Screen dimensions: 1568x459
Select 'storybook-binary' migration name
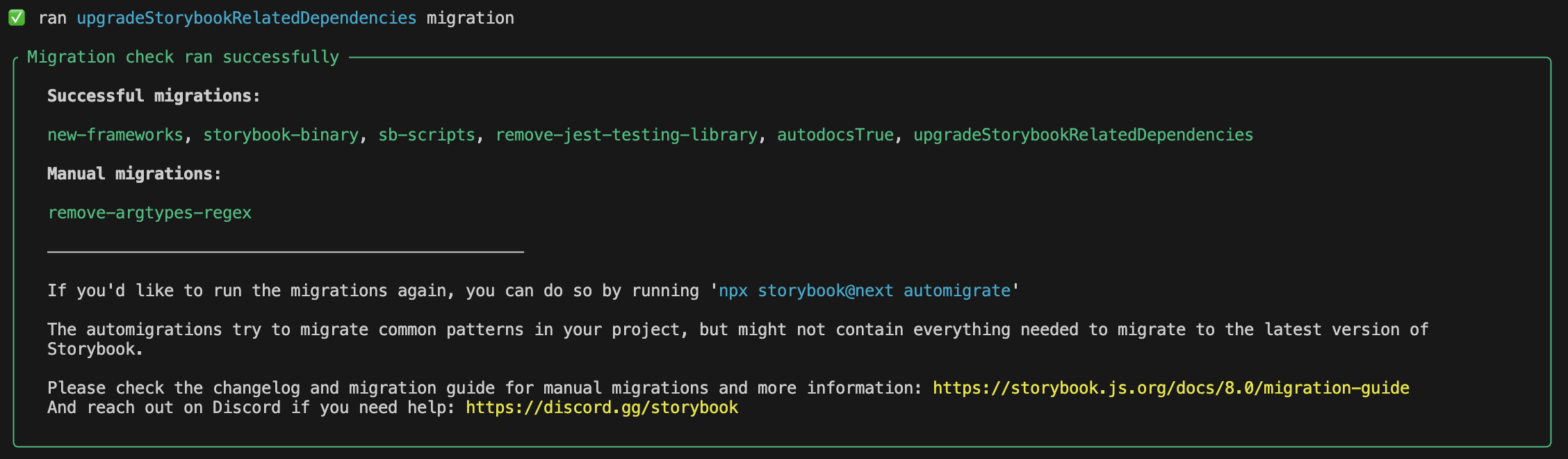coord(281,135)
